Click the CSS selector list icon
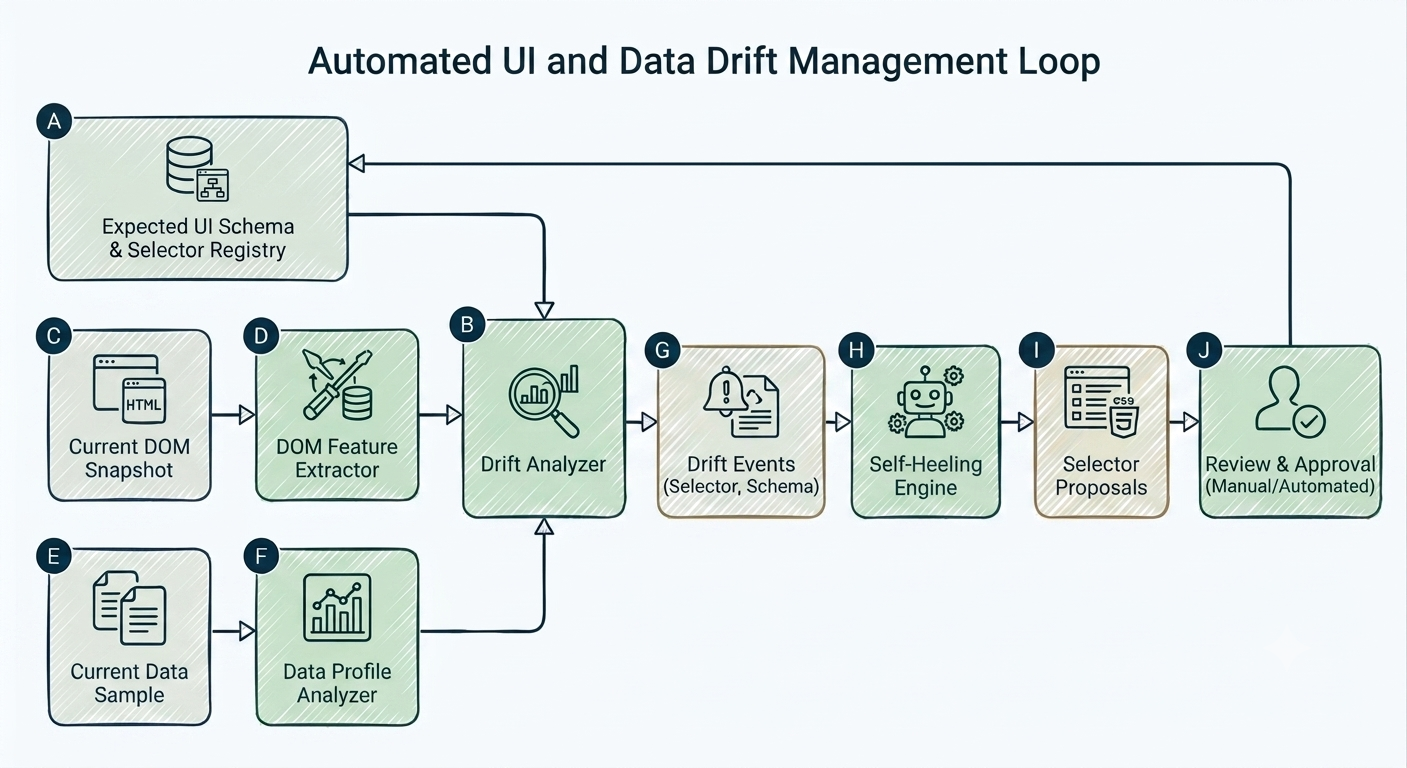The width and height of the screenshot is (1407, 768). point(1101,399)
